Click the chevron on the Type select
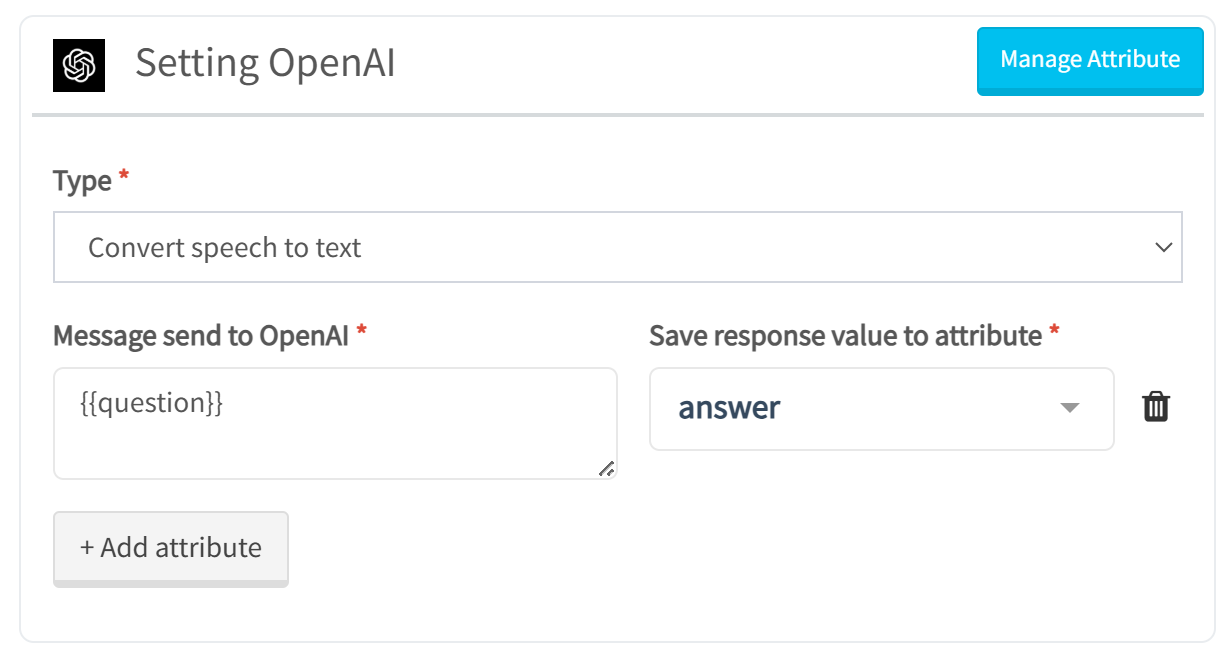 (x=1163, y=247)
